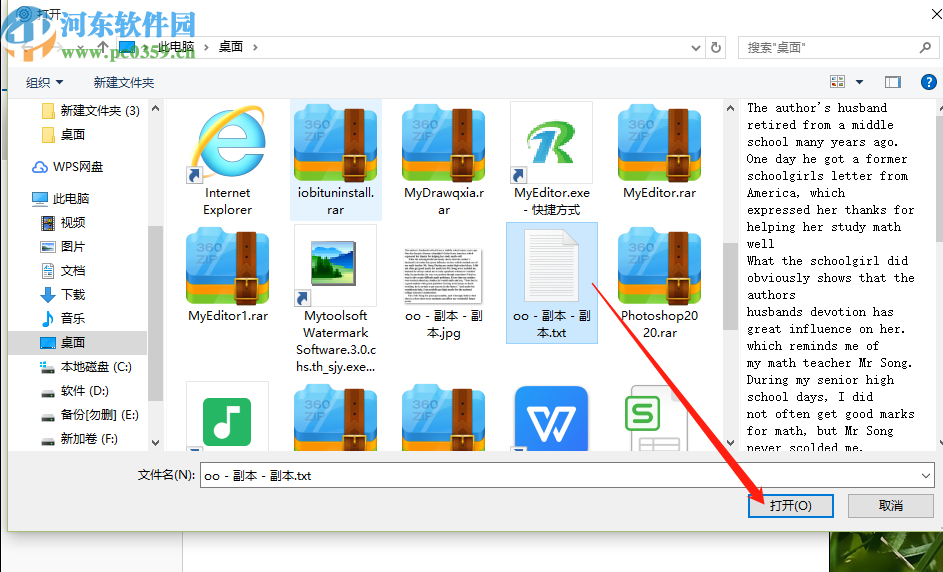Click navigation pane scroll down arrow
Image resolution: width=943 pixels, height=572 pixels.
pyautogui.click(x=155, y=443)
